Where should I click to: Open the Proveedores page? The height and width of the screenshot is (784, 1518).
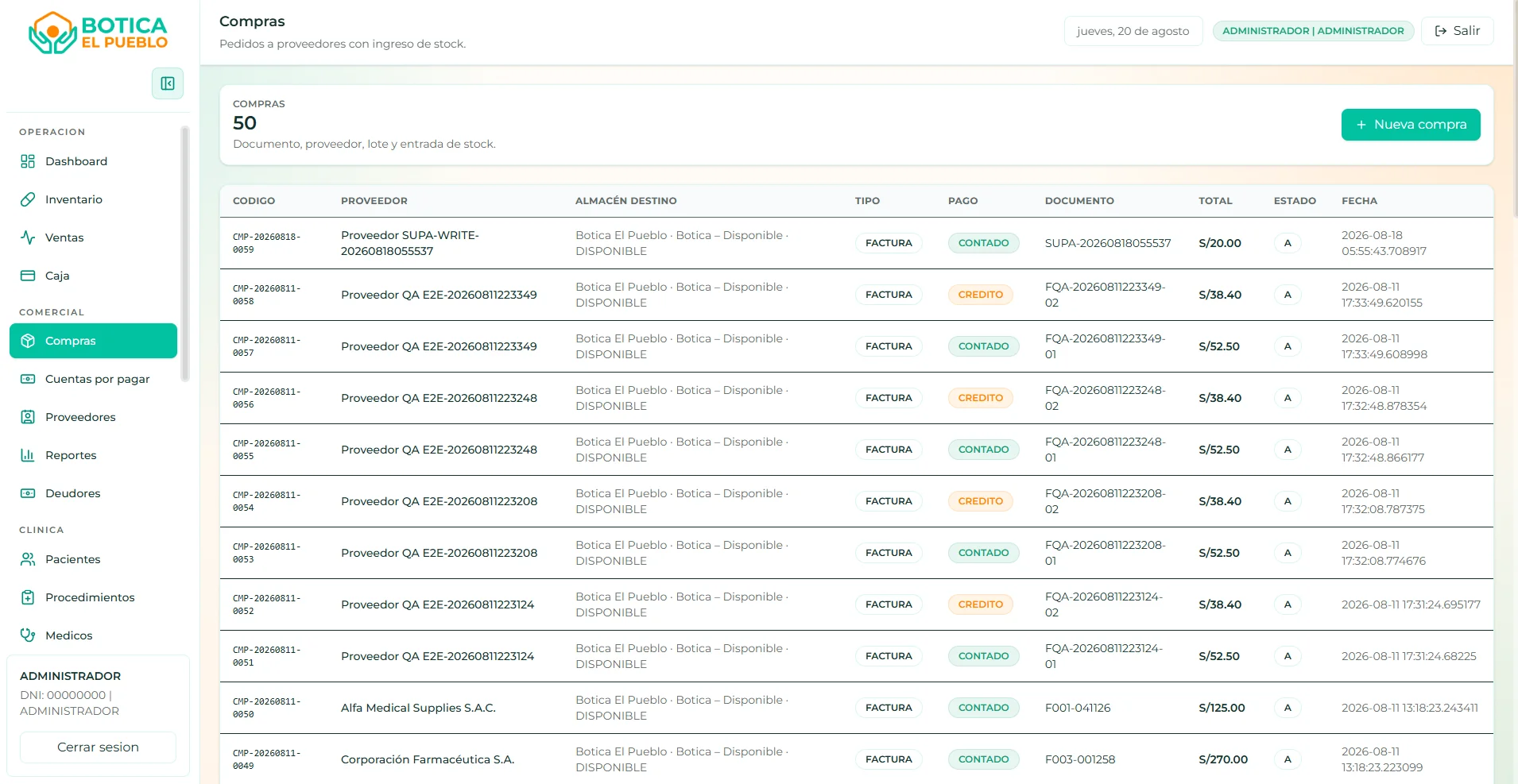(93, 417)
